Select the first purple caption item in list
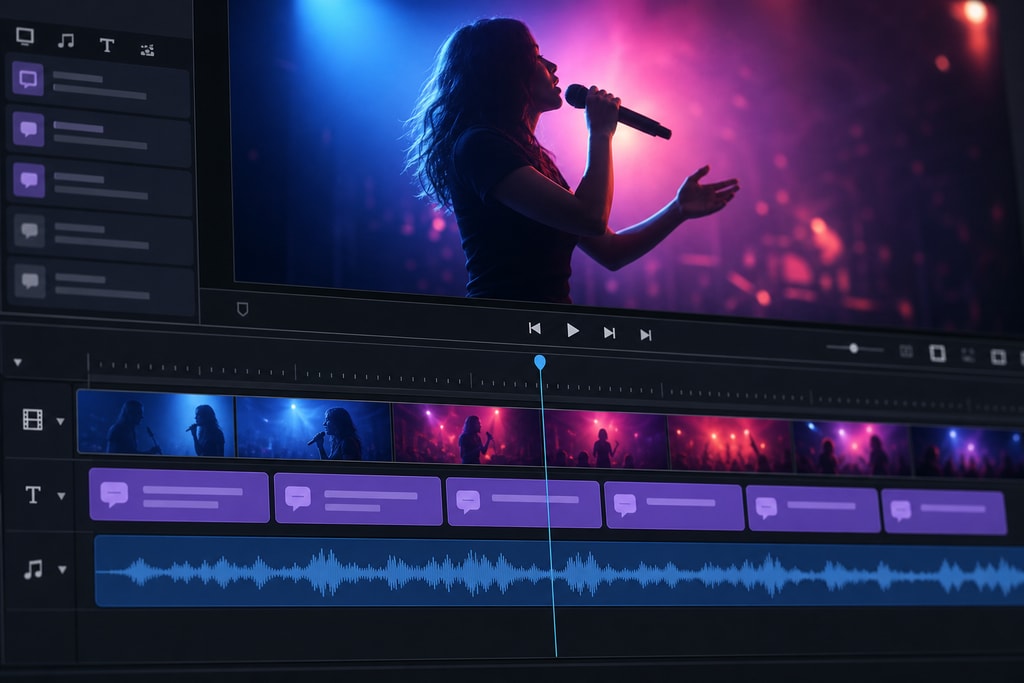 [98, 83]
